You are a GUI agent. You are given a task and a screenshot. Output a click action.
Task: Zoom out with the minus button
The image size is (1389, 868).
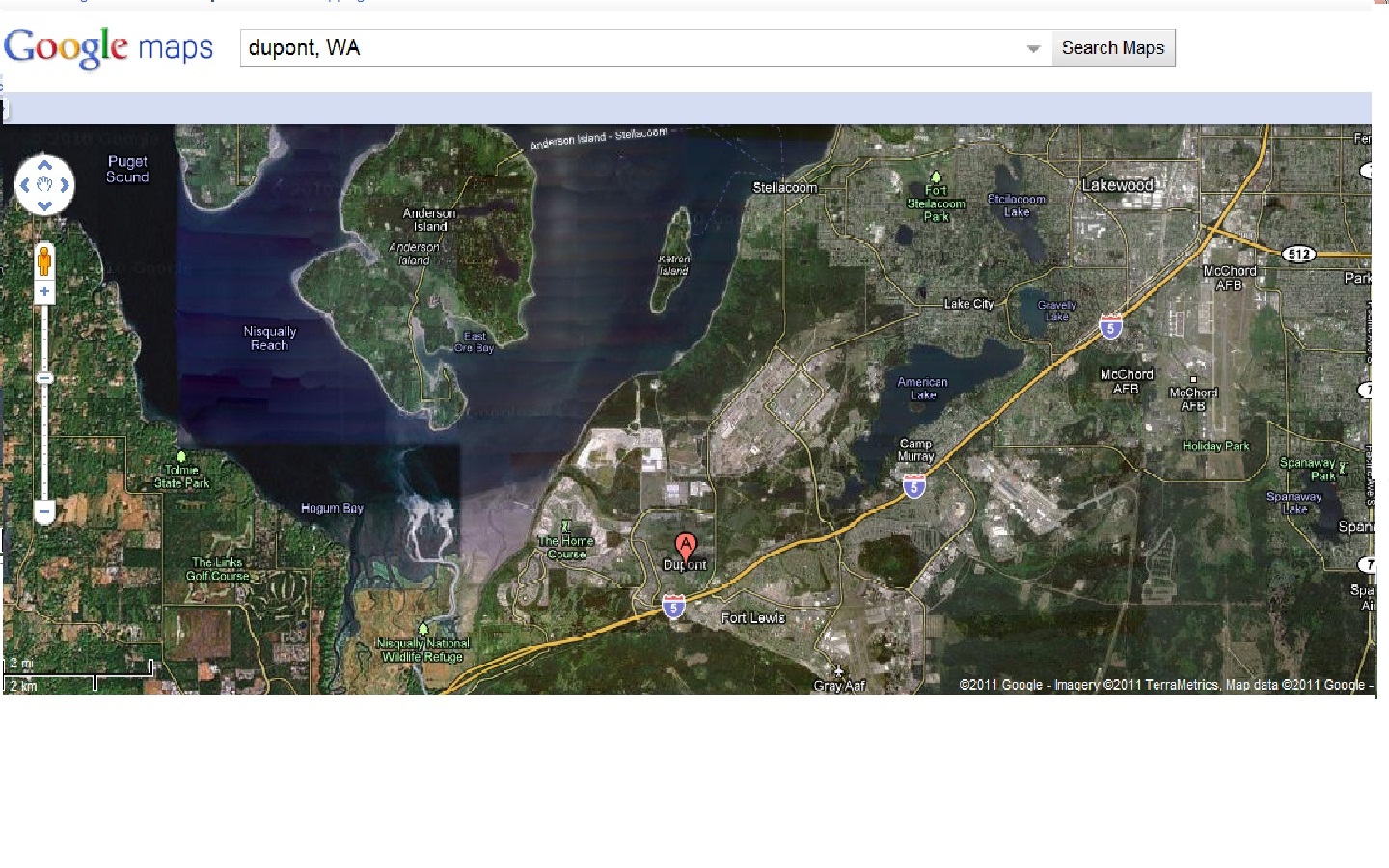click(44, 510)
